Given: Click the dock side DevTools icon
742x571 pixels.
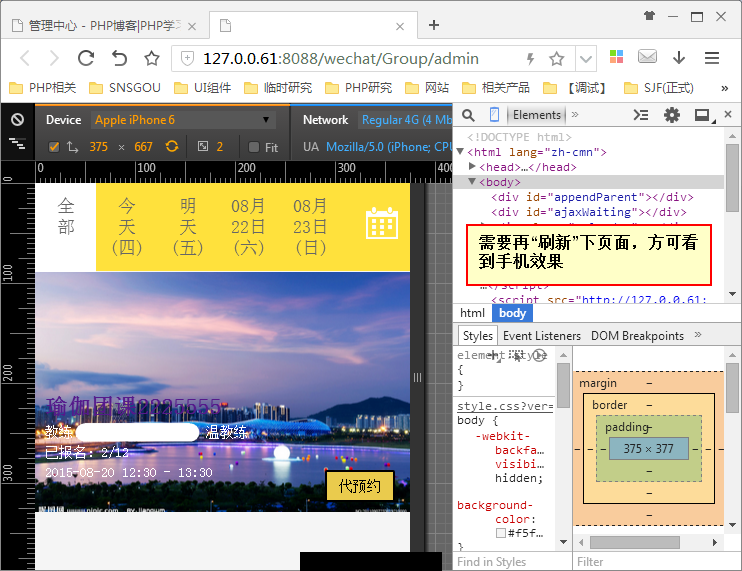Looking at the screenshot, I should pyautogui.click(x=704, y=115).
